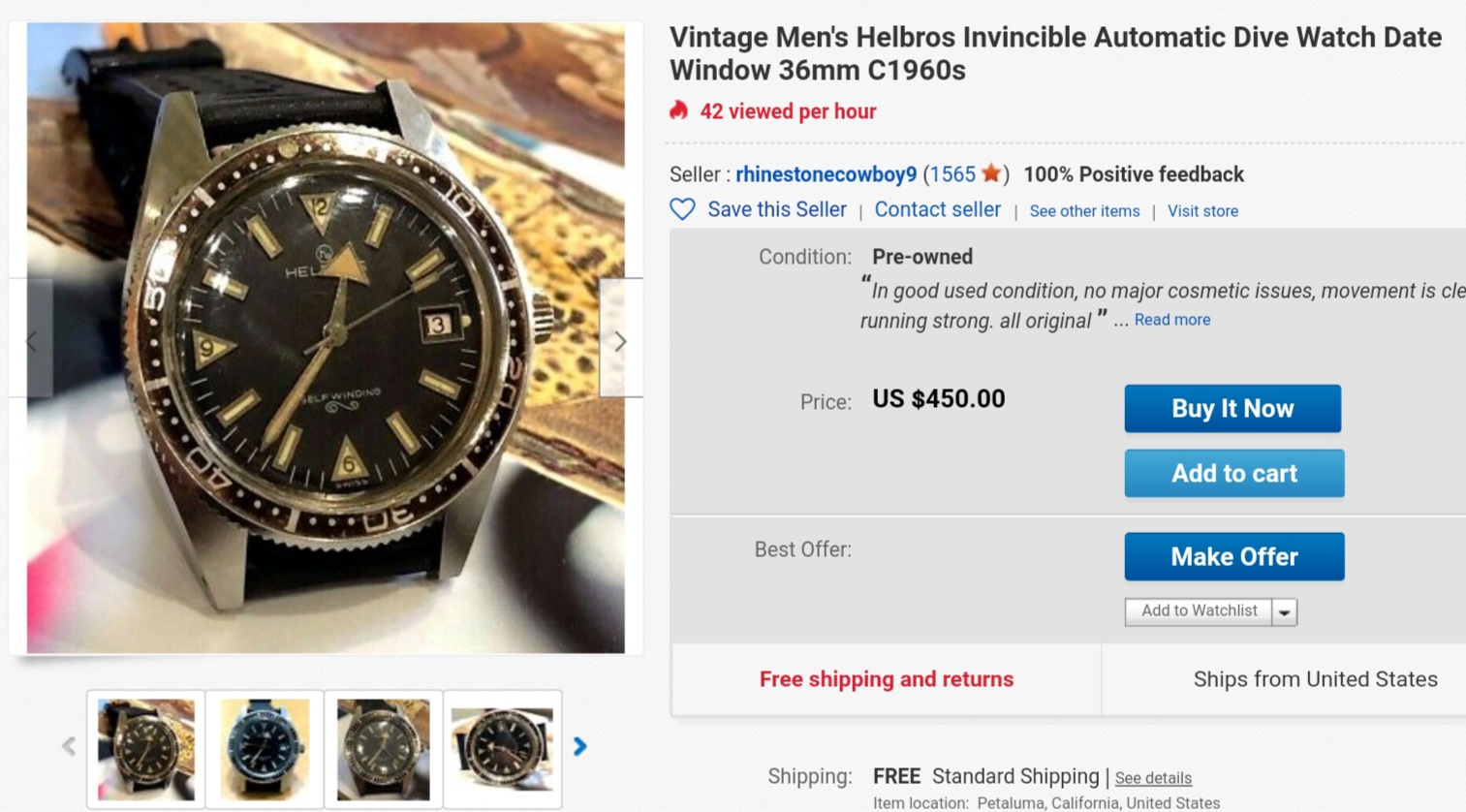
Task: Click the Contact seller link
Action: point(937,210)
